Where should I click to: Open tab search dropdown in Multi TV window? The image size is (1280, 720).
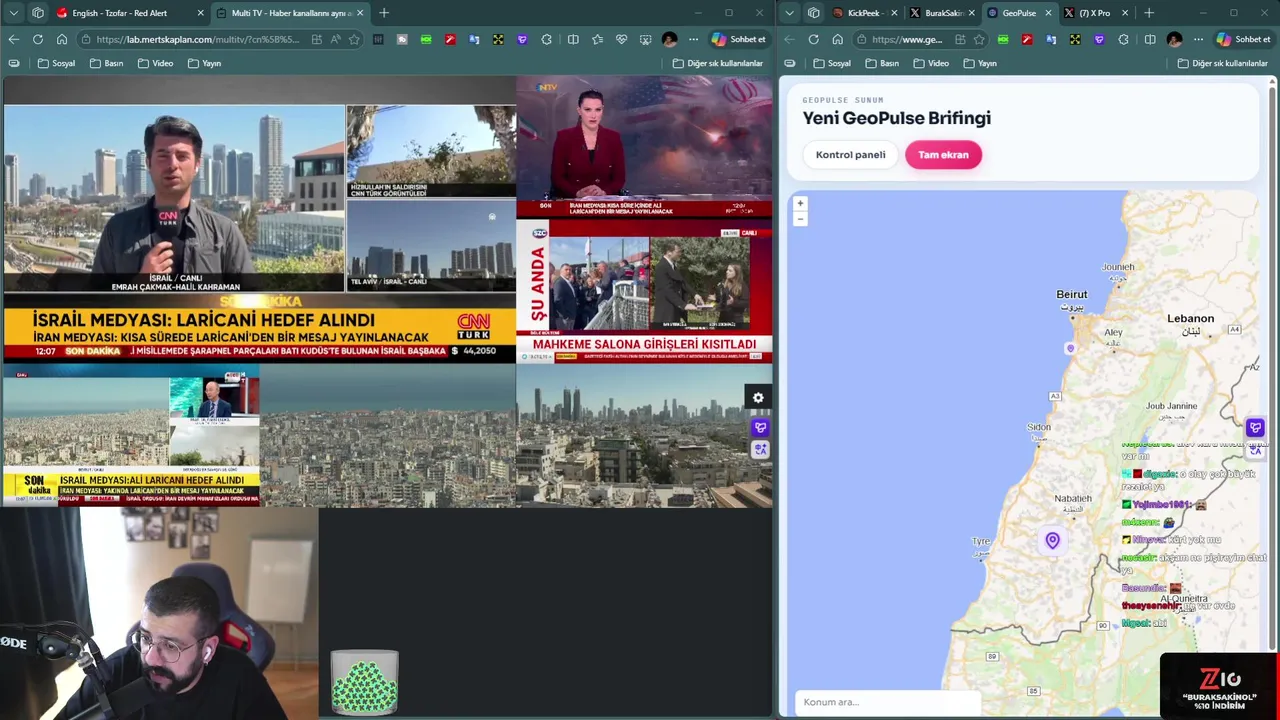click(14, 13)
